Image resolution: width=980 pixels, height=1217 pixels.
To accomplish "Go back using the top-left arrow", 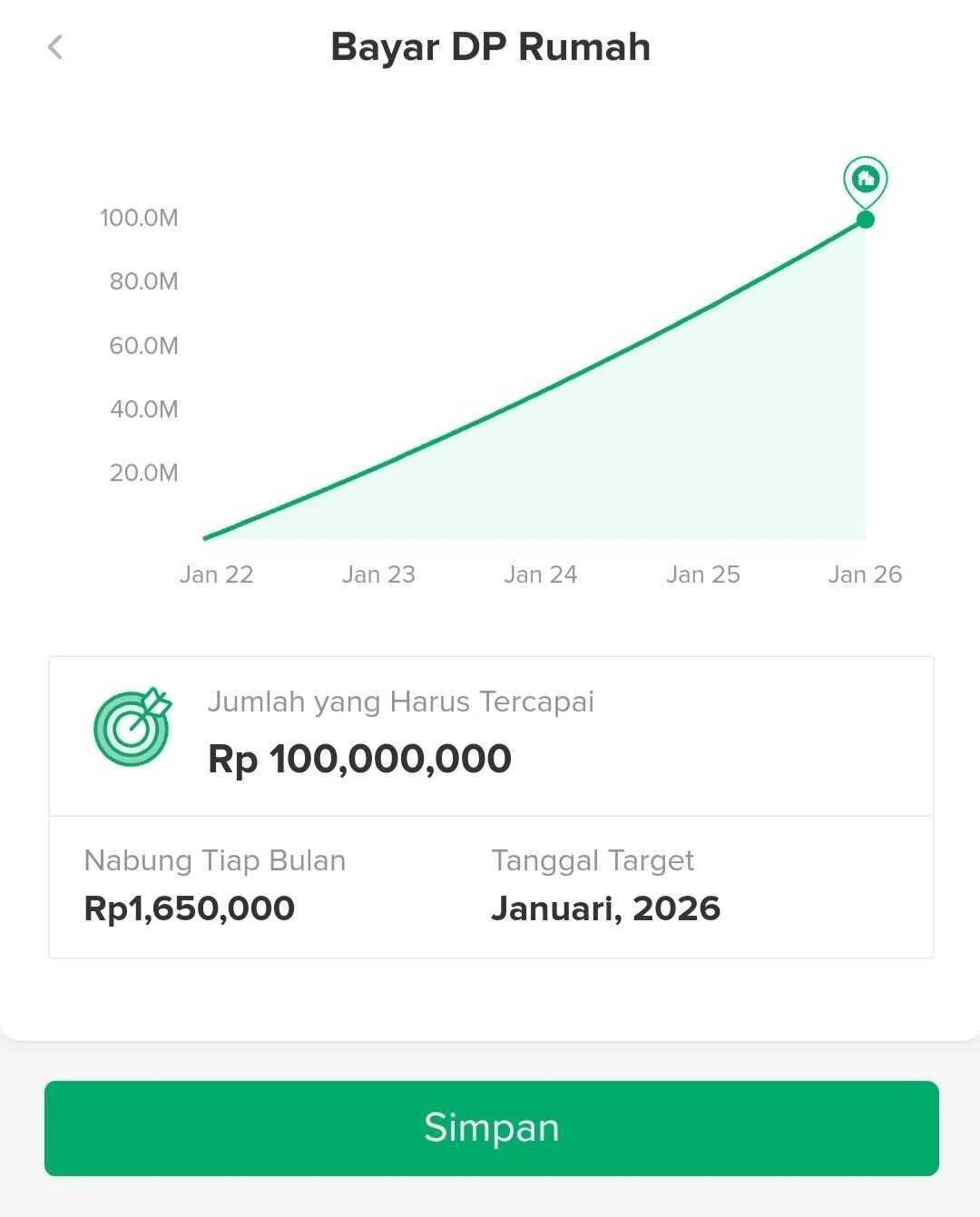I will pos(55,47).
